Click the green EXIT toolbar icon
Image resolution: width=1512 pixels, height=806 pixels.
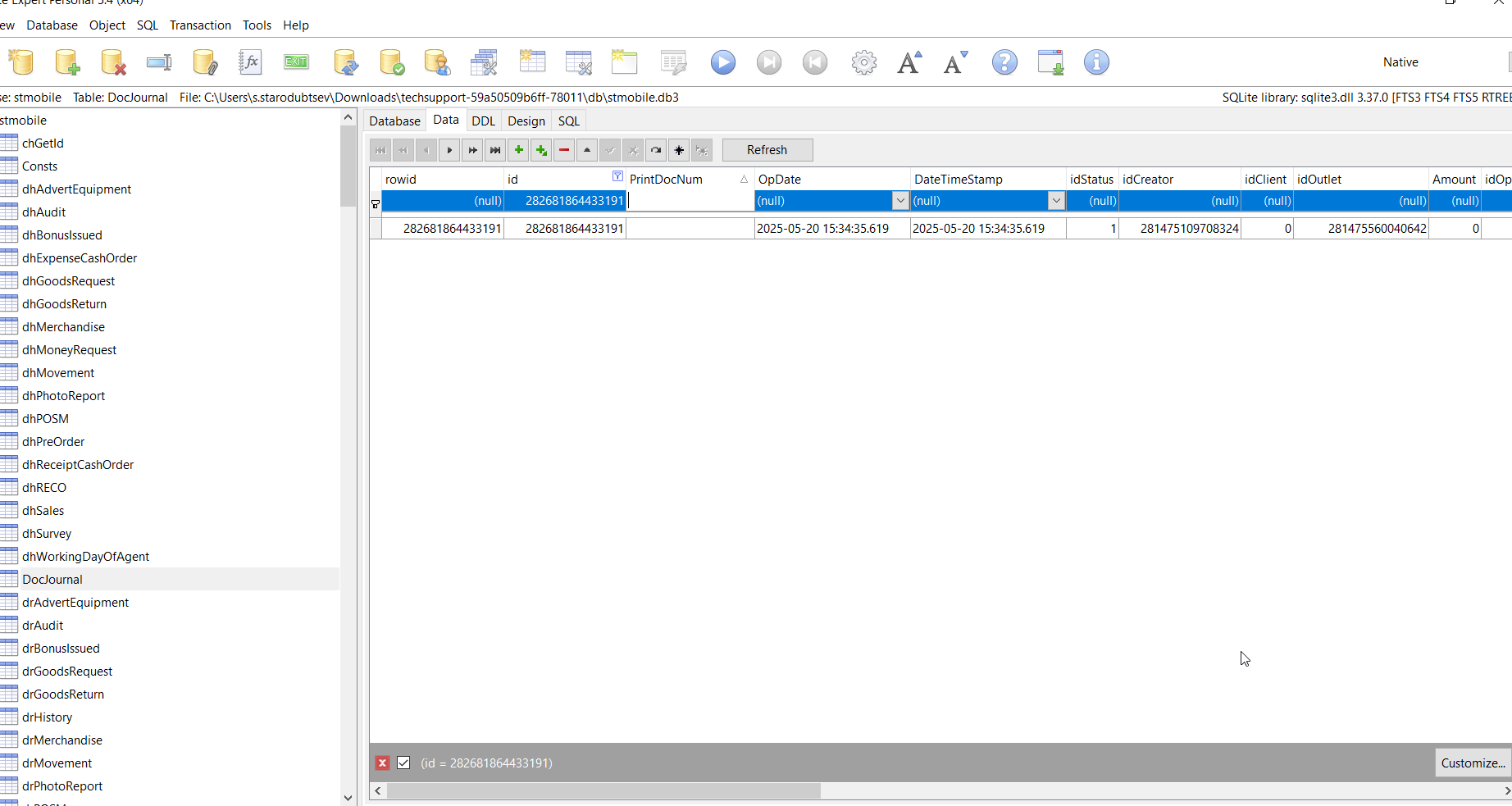coord(296,62)
